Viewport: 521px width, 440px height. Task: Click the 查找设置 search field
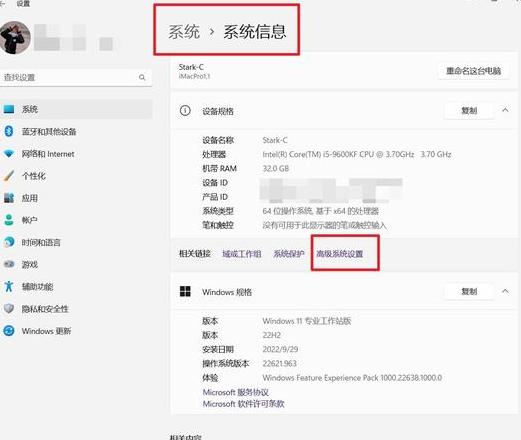76,77
